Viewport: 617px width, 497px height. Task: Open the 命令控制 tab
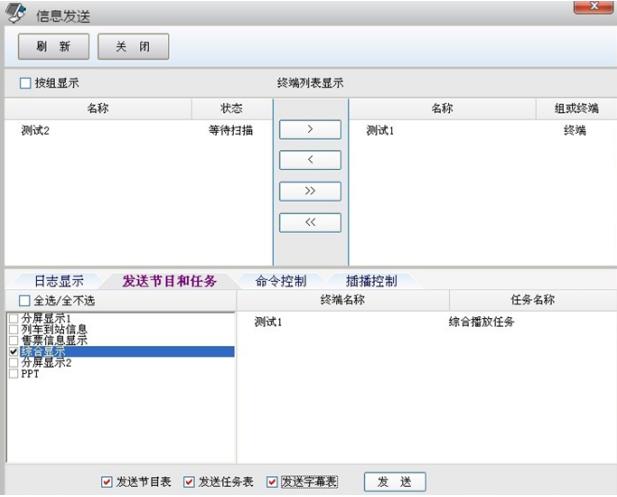click(x=280, y=281)
